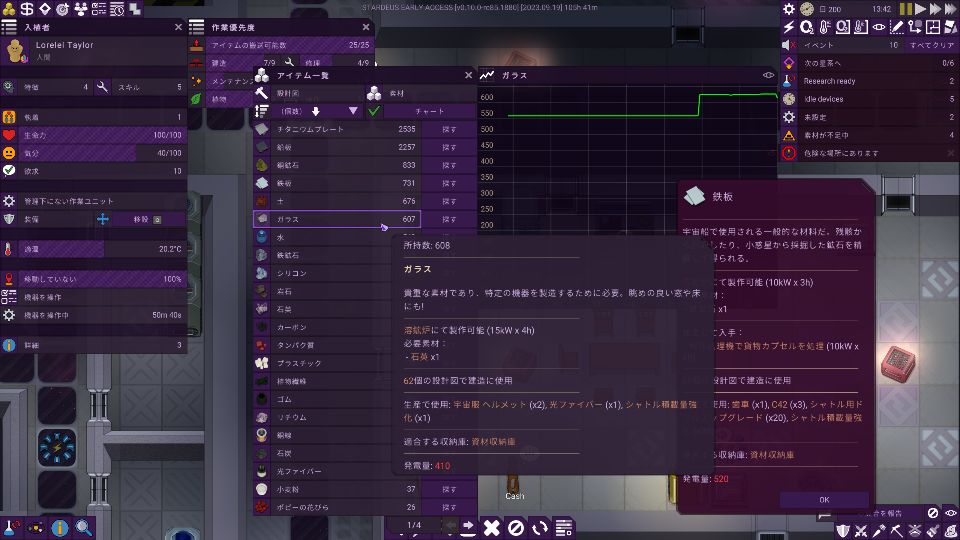Open the research flask icon at bottom-left
Image resolution: width=960 pixels, height=540 pixels.
10,527
